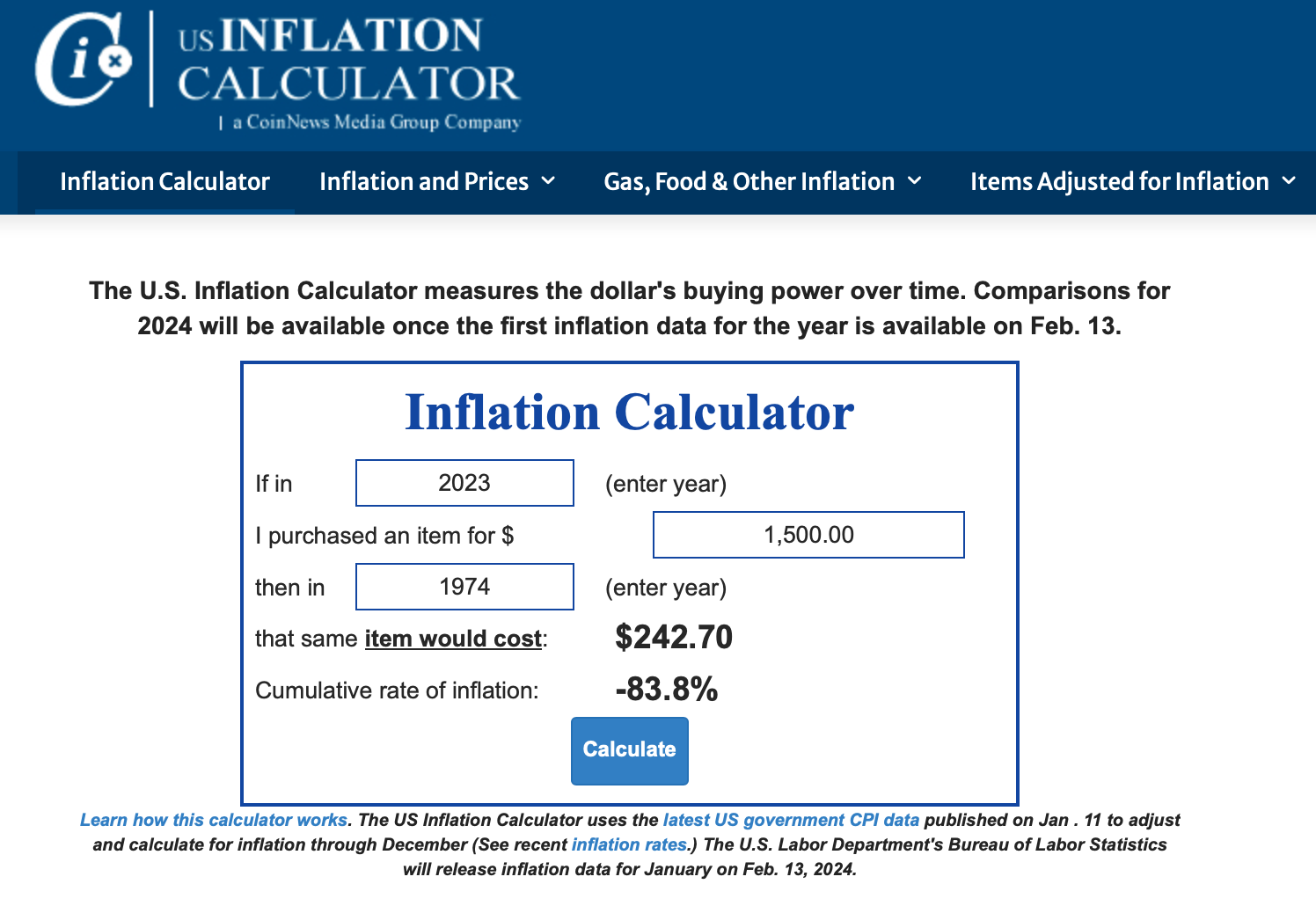Click the US Inflation Calculator logo text
The height and width of the screenshot is (906, 1316).
point(348,60)
